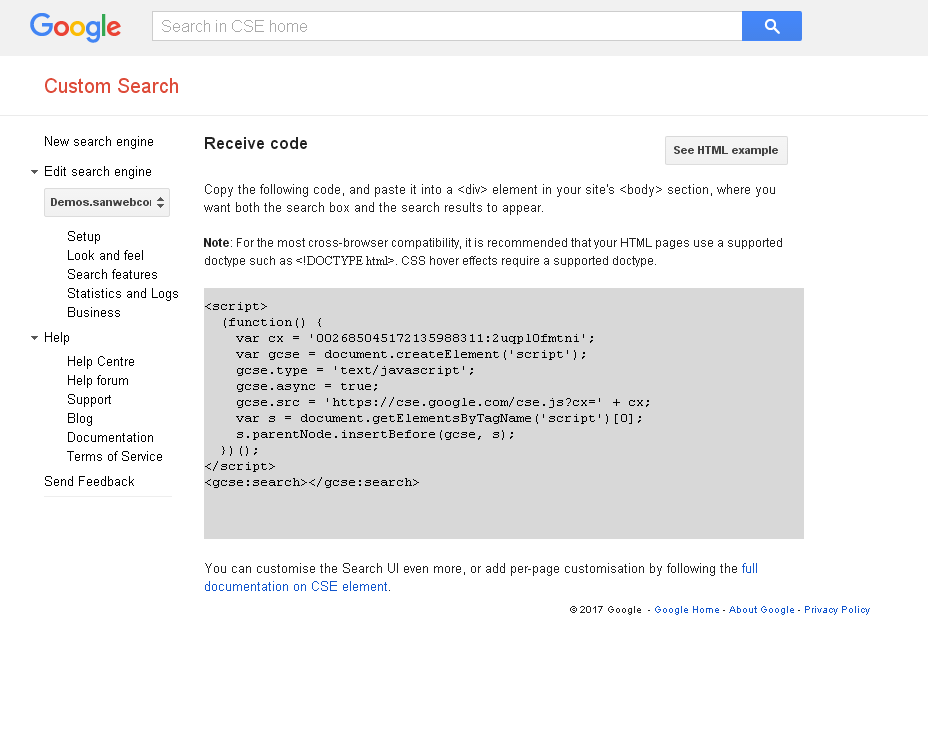The image size is (928, 743).
Task: Open Terms of Service
Action: pyautogui.click(x=115, y=456)
